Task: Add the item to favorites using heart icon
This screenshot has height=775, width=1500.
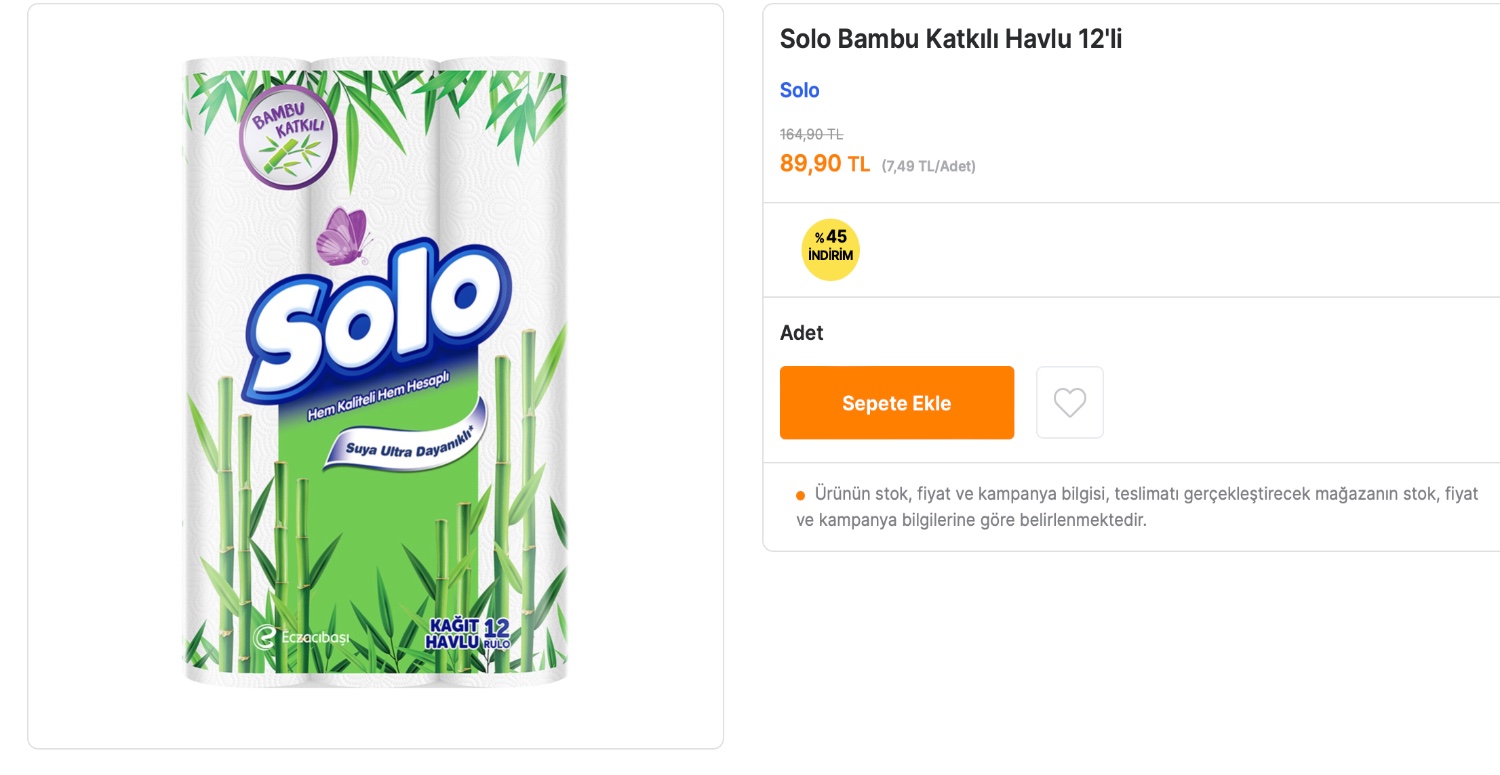Action: [1070, 402]
